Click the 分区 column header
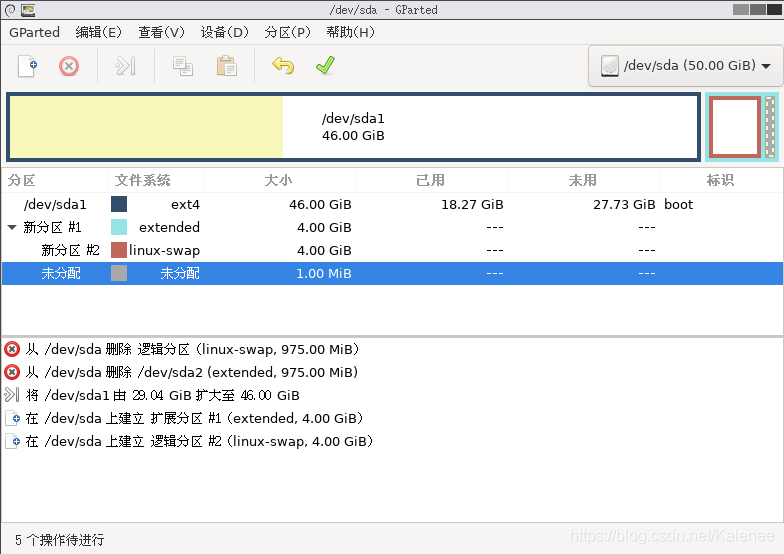The height and width of the screenshot is (554, 784). (55, 180)
